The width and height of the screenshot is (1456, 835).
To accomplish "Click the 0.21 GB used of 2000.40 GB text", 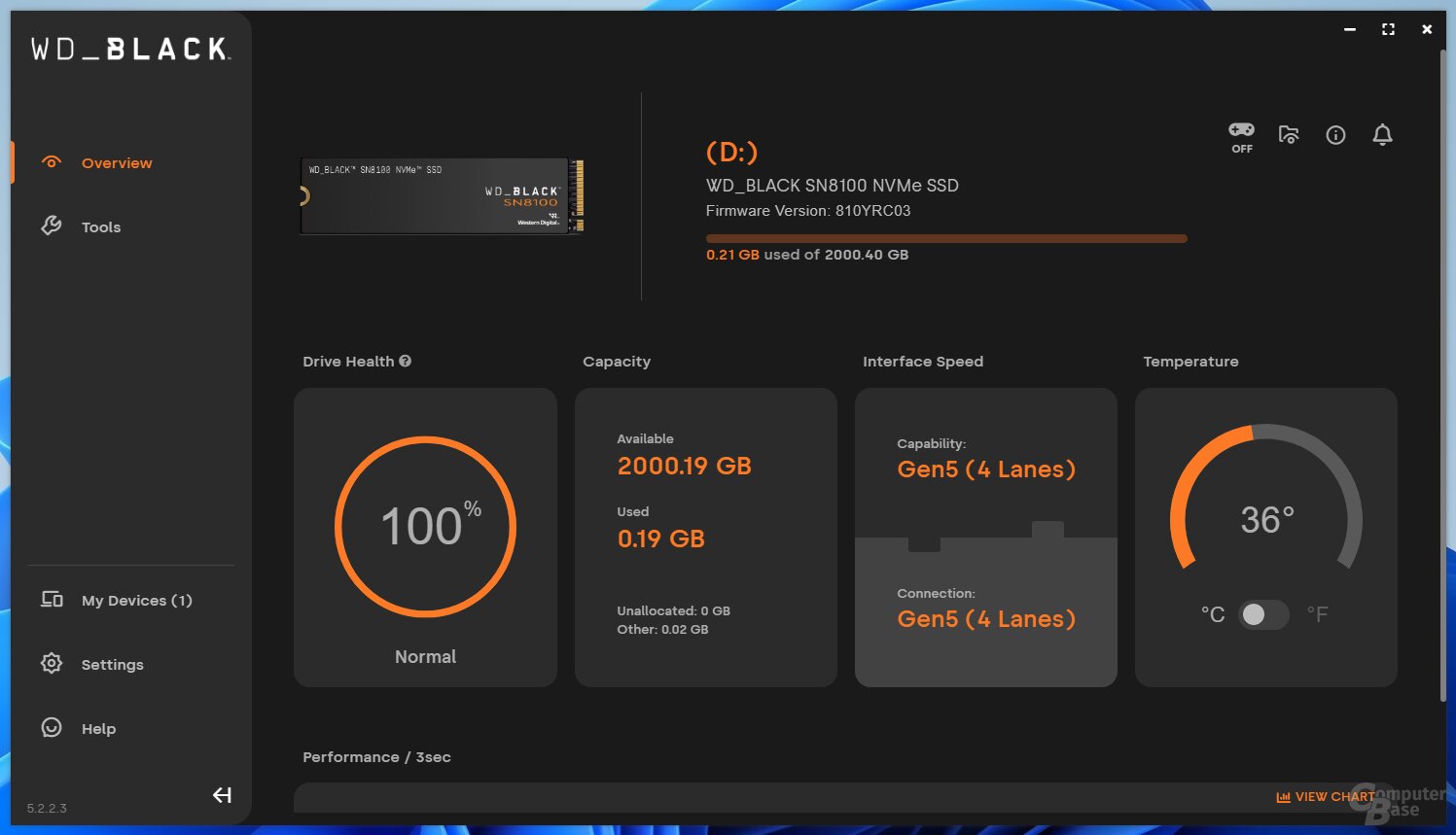I will pos(807,255).
